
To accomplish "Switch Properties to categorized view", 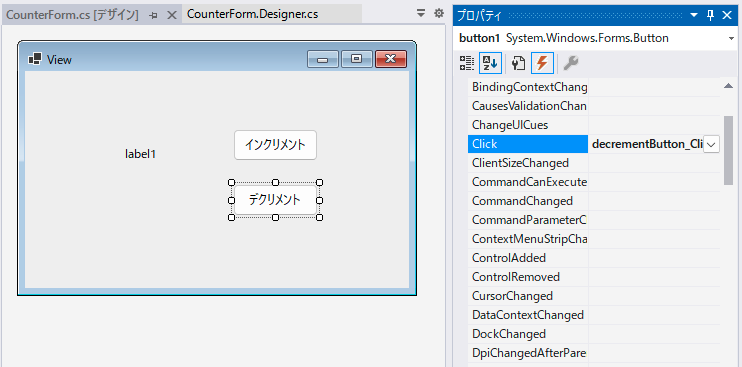I will point(467,63).
